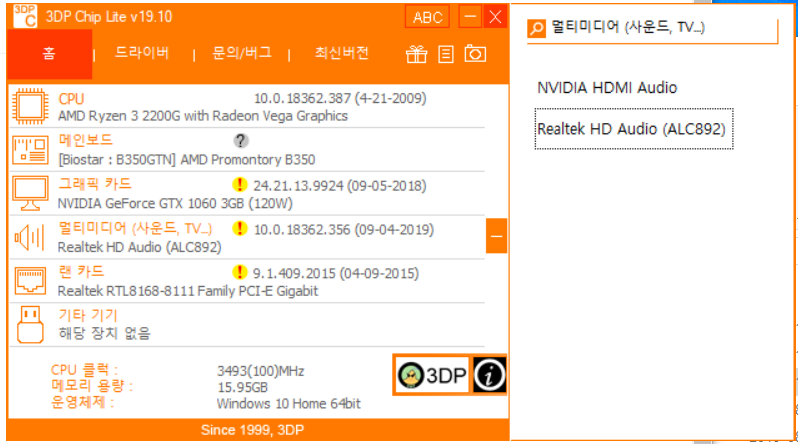Viewport: 798px width, 444px height.
Task: Open the info 'i' icon
Action: (489, 375)
